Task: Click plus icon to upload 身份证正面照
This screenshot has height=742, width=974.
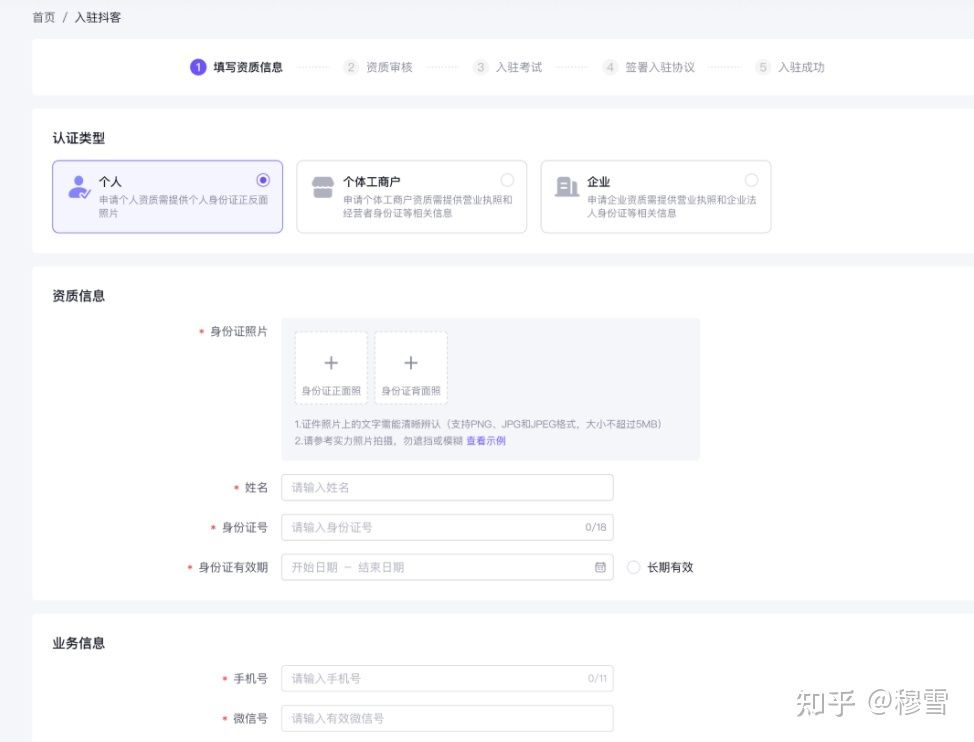Action: click(x=330, y=363)
